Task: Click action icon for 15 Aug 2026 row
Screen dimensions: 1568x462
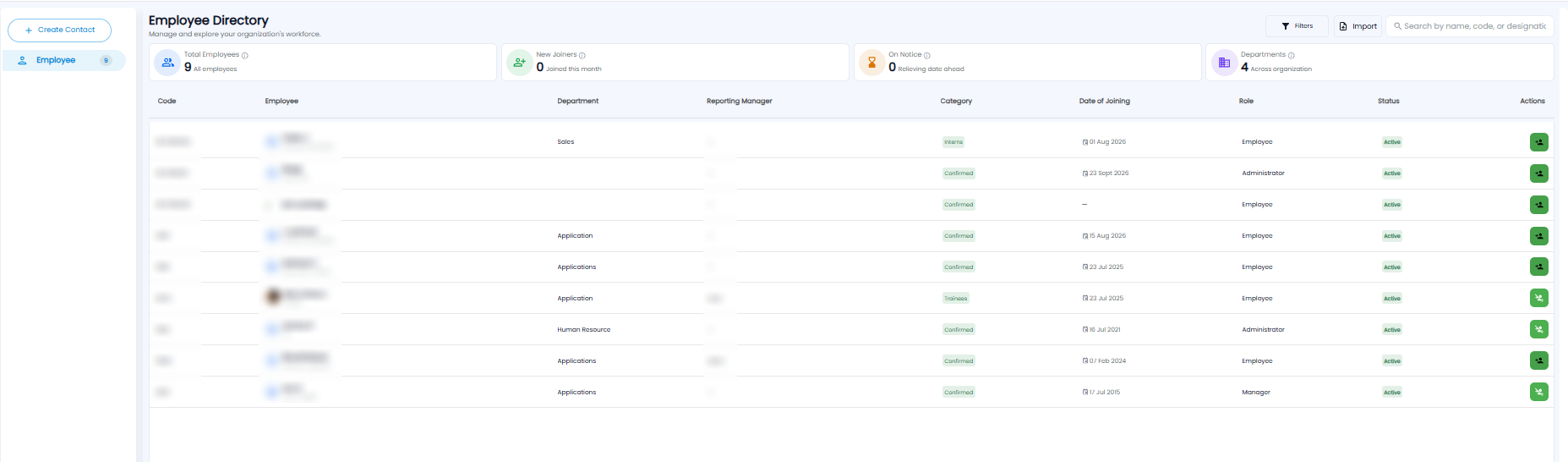Action: [1539, 236]
